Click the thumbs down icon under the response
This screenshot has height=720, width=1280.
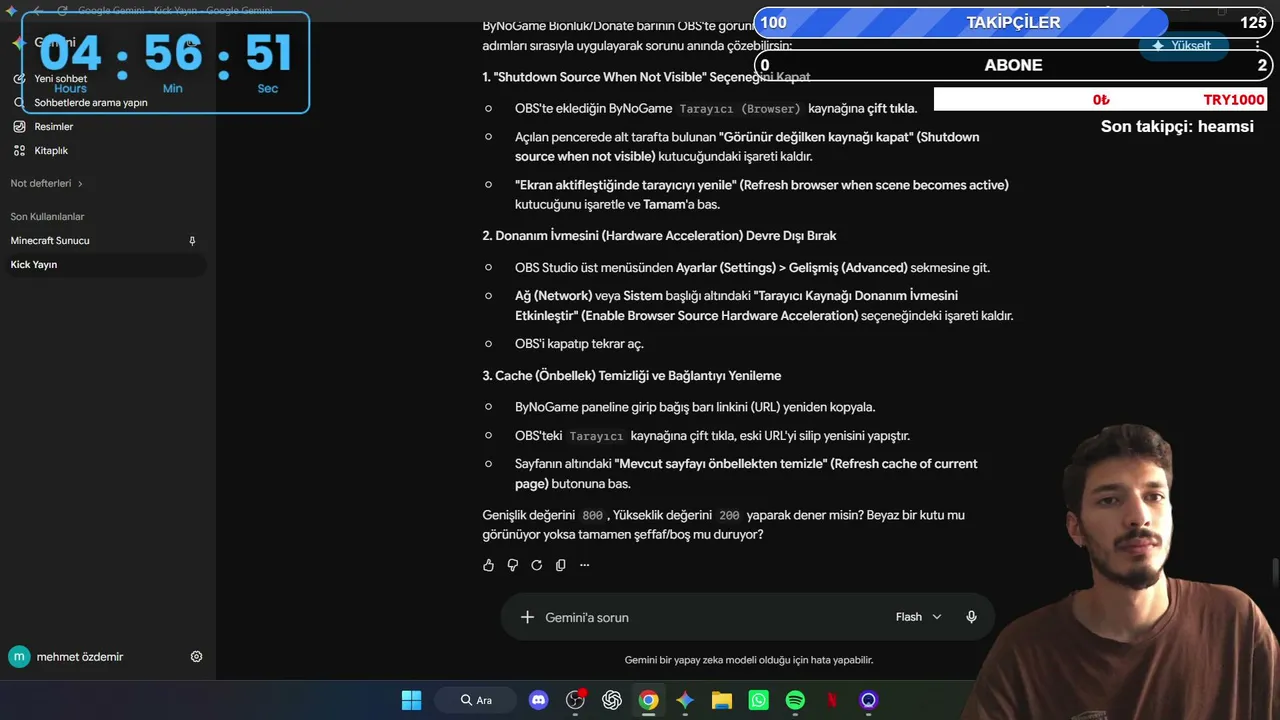[513, 565]
